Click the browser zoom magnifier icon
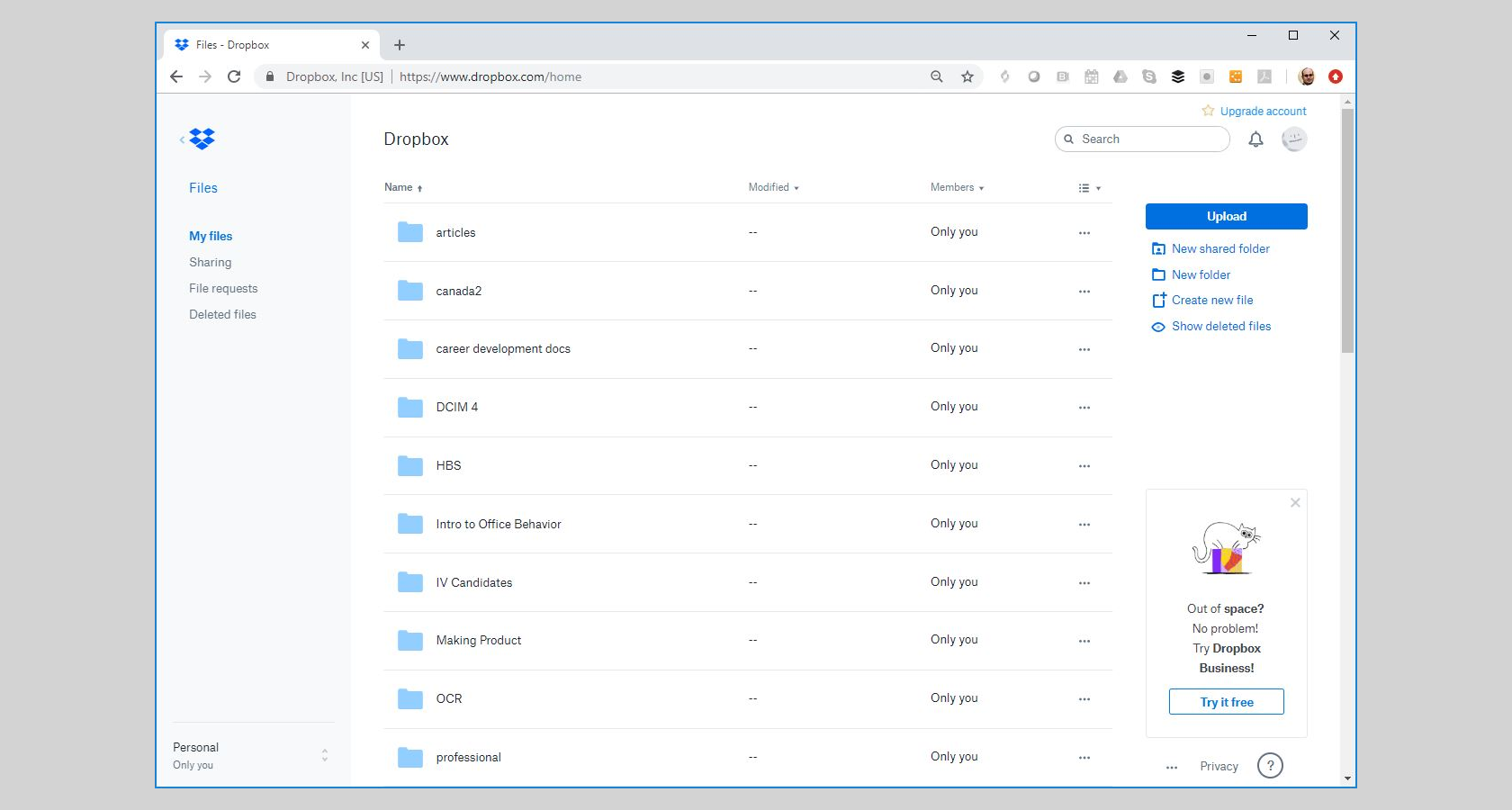The image size is (1512, 810). [937, 76]
